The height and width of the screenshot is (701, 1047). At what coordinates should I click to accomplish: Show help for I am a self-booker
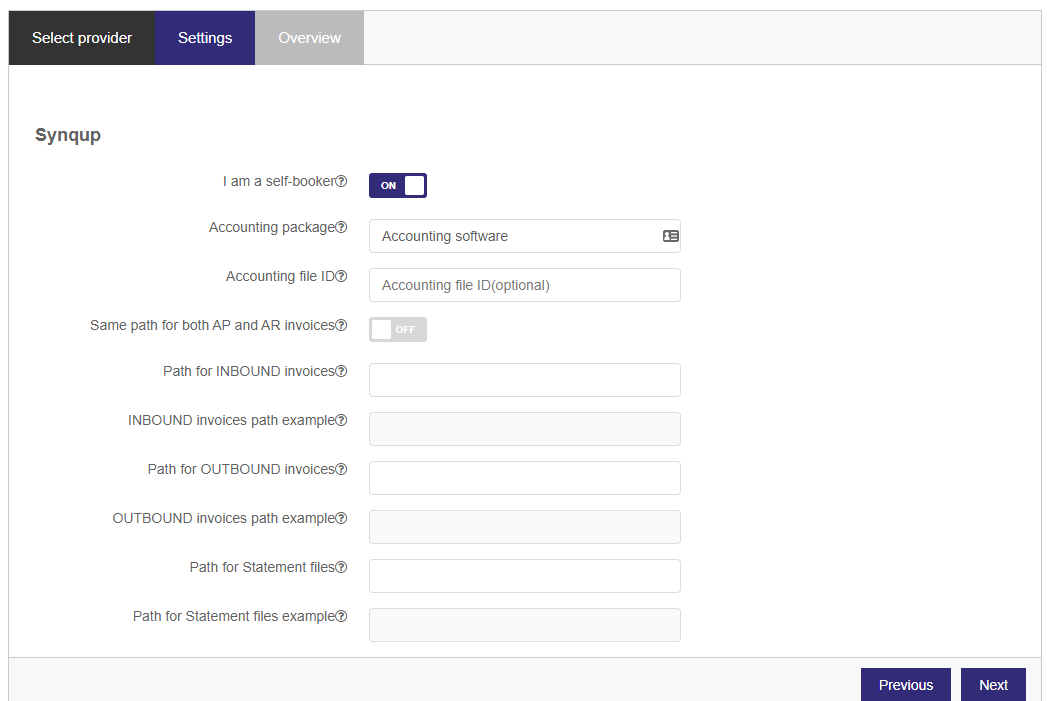coord(341,181)
